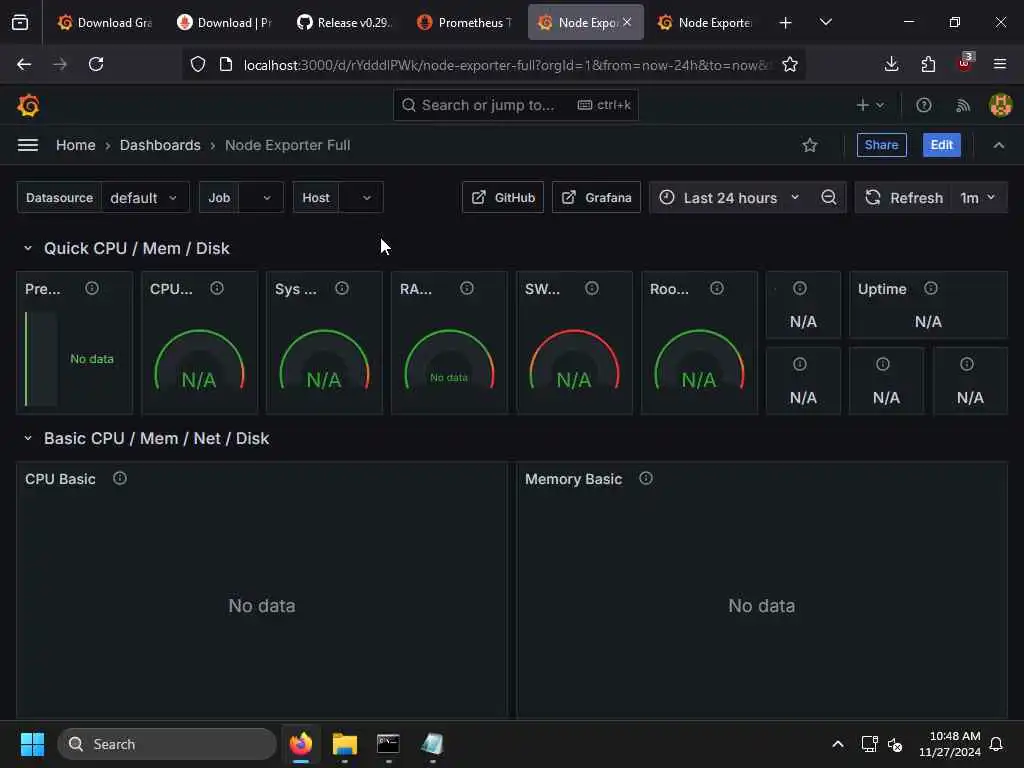Open the Grafana link button

point(596,197)
